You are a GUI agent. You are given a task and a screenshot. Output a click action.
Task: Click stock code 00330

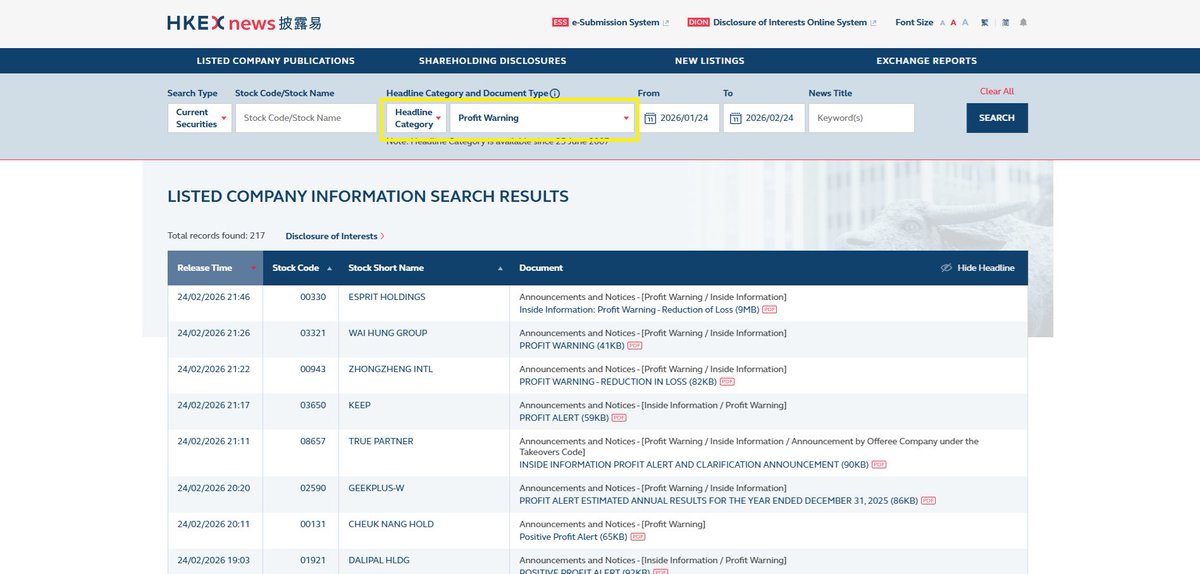point(313,298)
